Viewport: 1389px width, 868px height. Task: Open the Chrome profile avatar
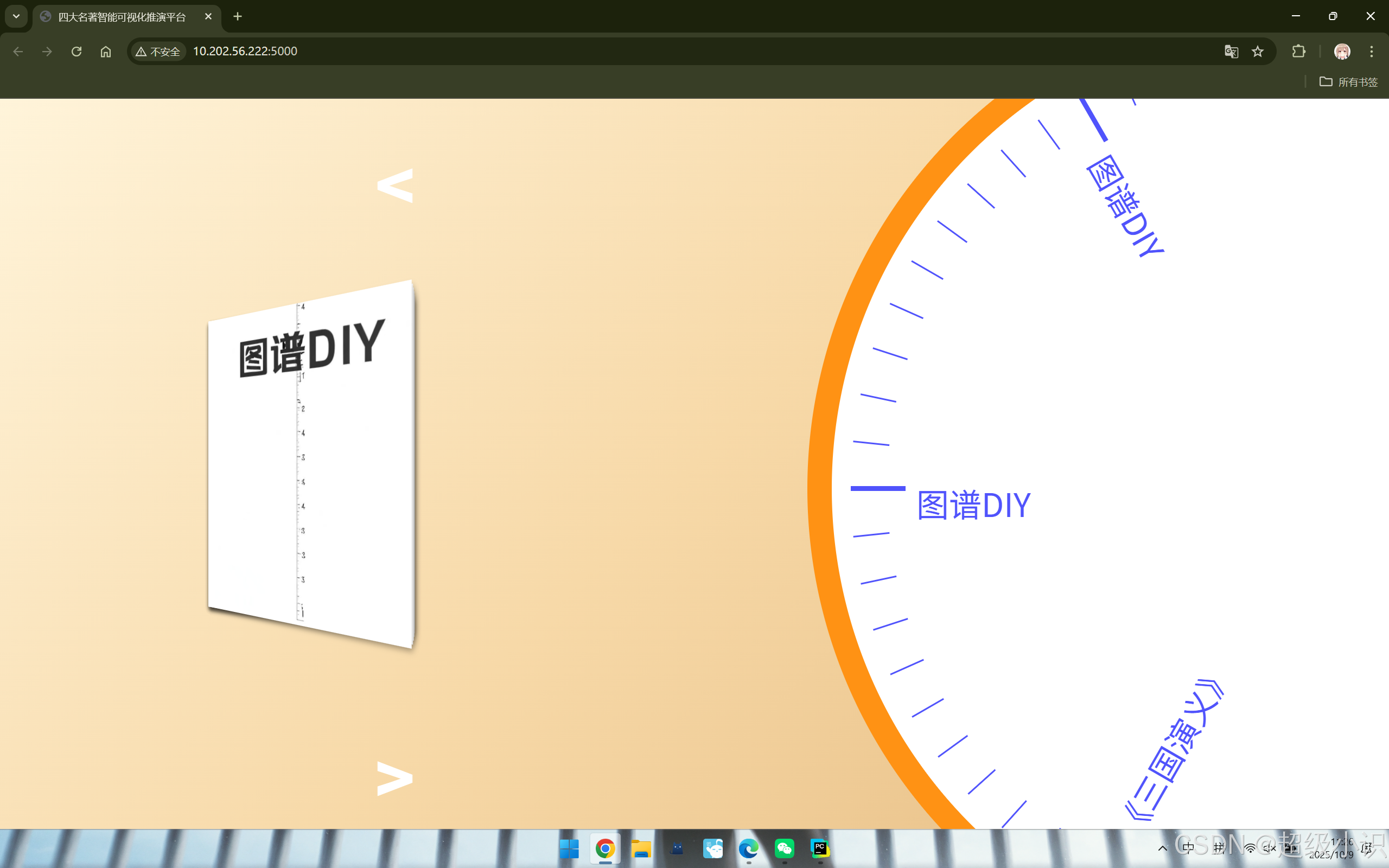point(1342,52)
